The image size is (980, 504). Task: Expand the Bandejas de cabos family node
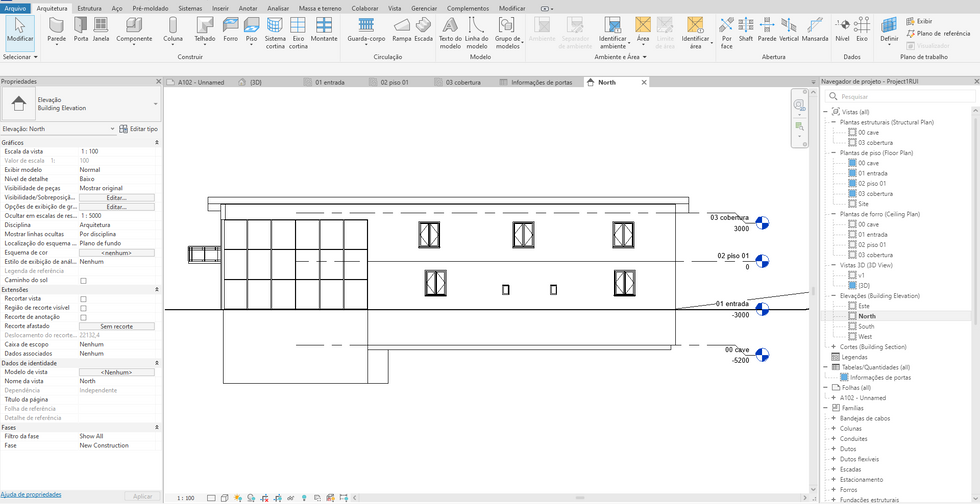(x=833, y=418)
